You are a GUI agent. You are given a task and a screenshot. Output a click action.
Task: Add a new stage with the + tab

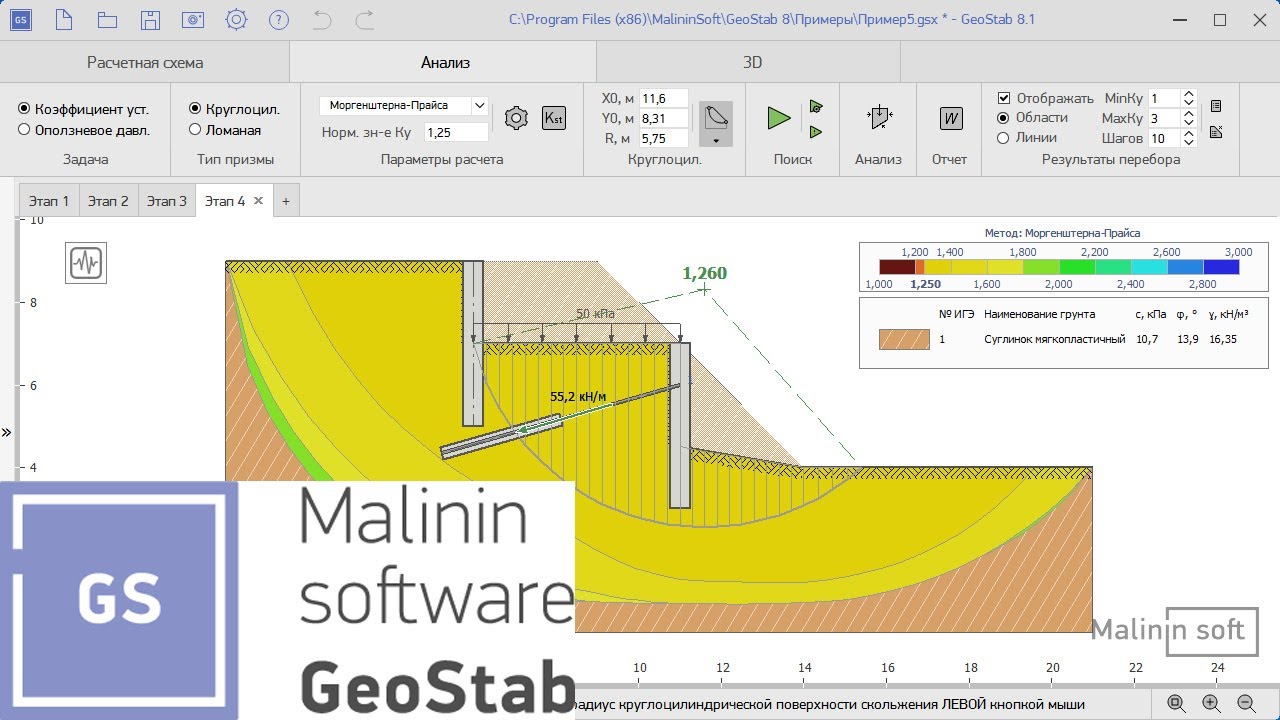click(x=285, y=201)
